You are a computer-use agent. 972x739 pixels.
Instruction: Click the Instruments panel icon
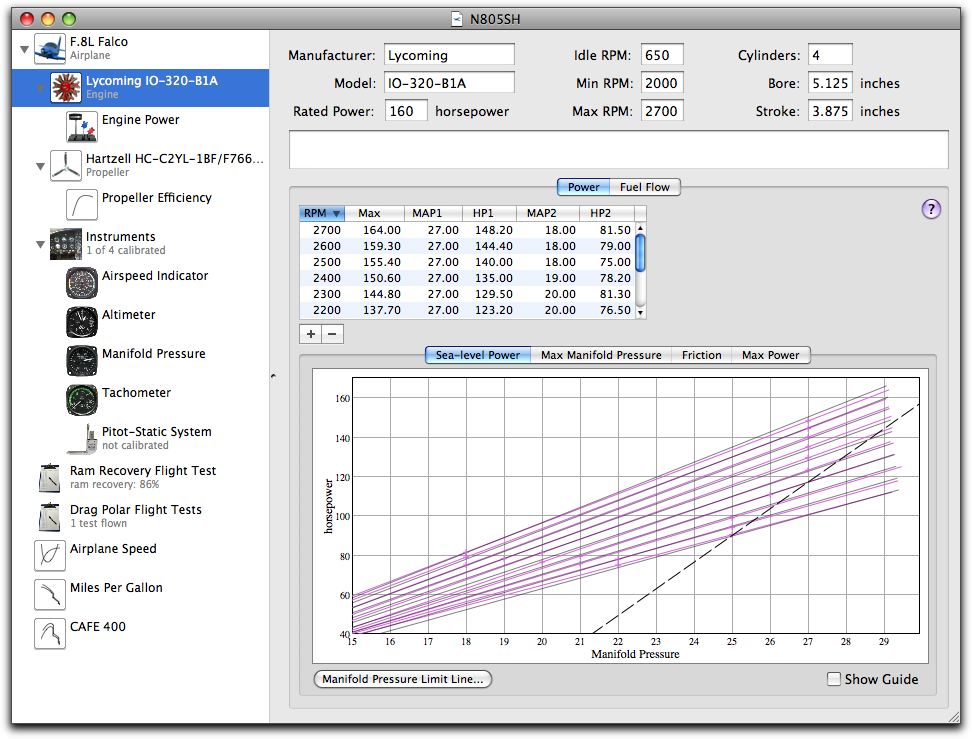coord(66,244)
